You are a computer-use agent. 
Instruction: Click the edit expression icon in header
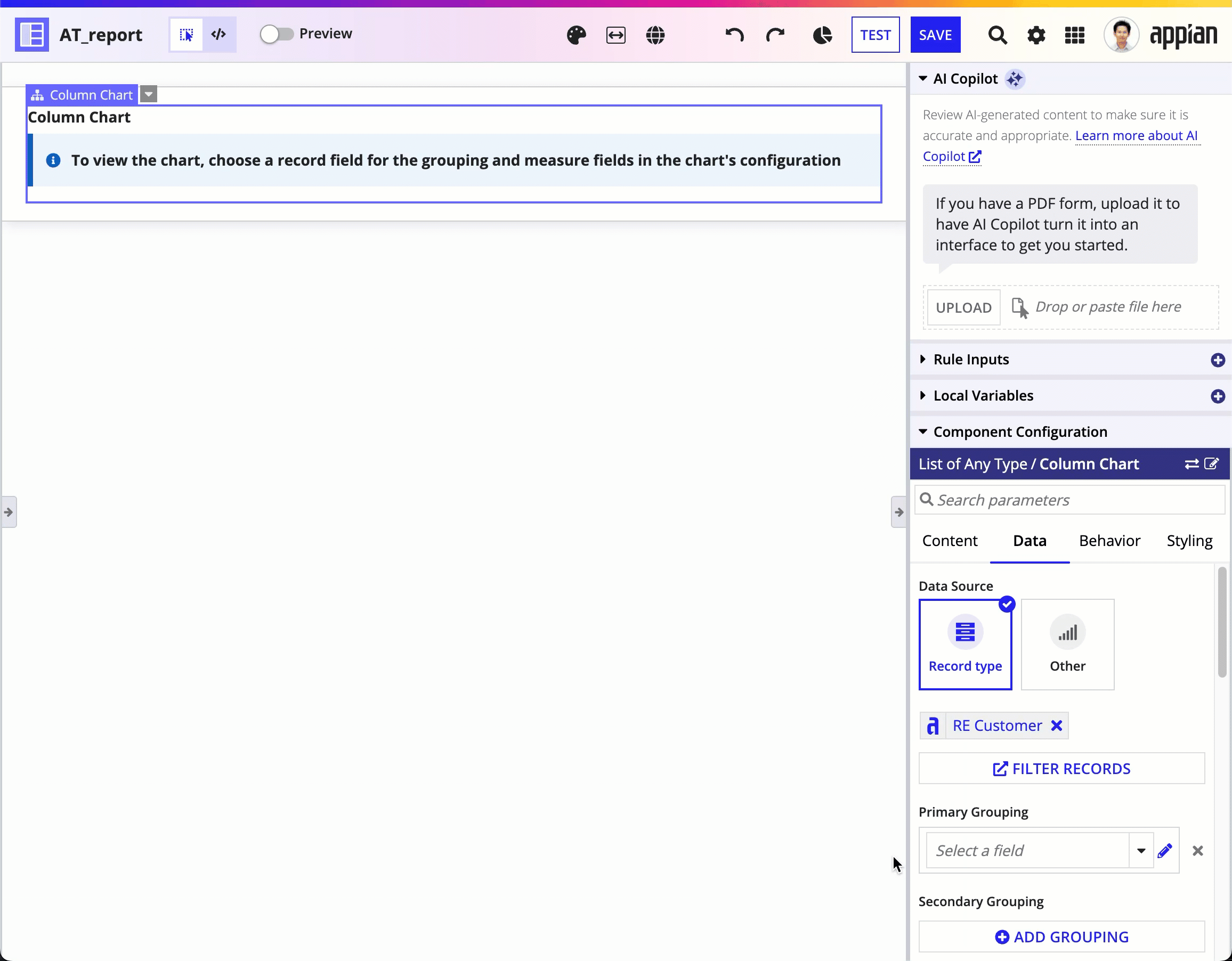1211,463
